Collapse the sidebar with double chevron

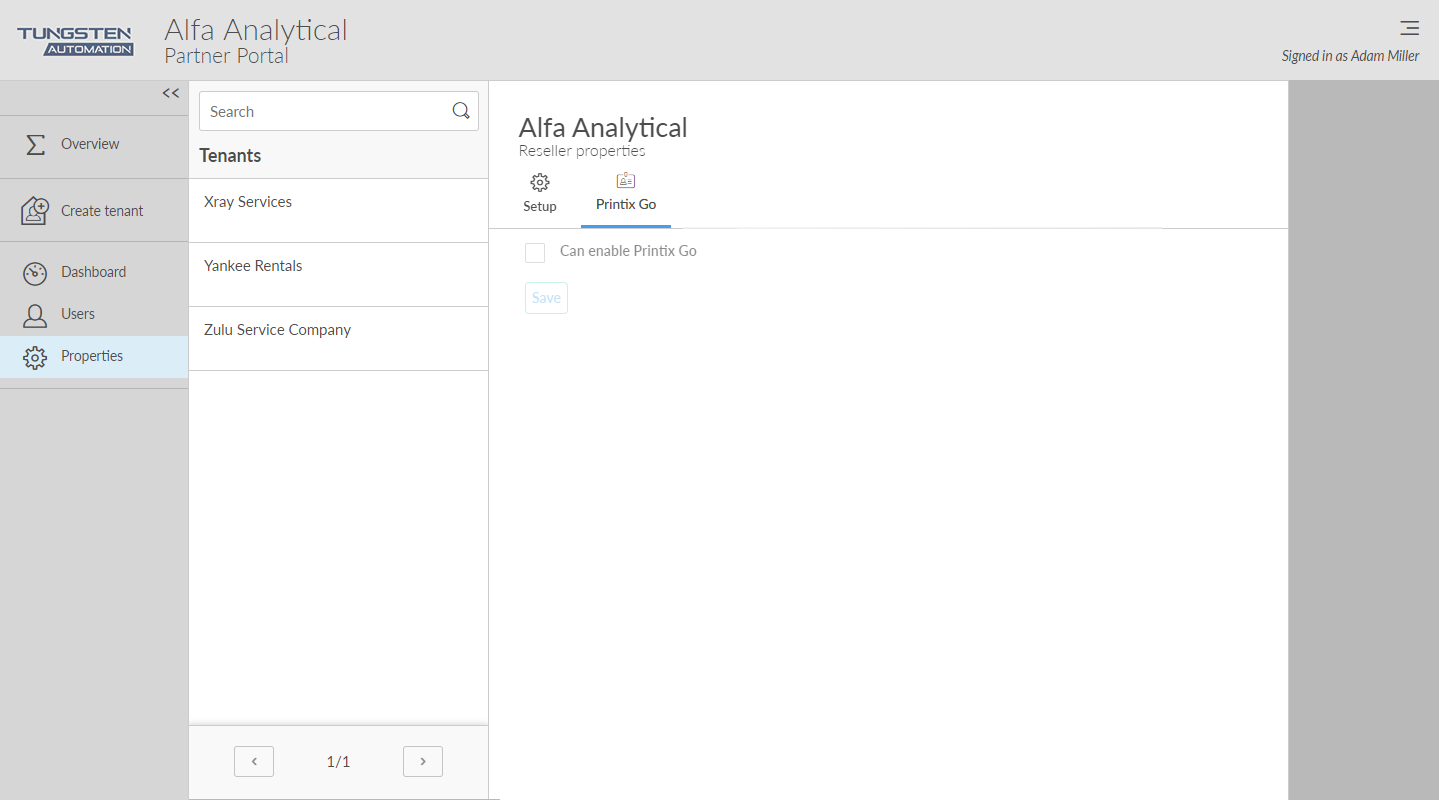pyautogui.click(x=171, y=93)
